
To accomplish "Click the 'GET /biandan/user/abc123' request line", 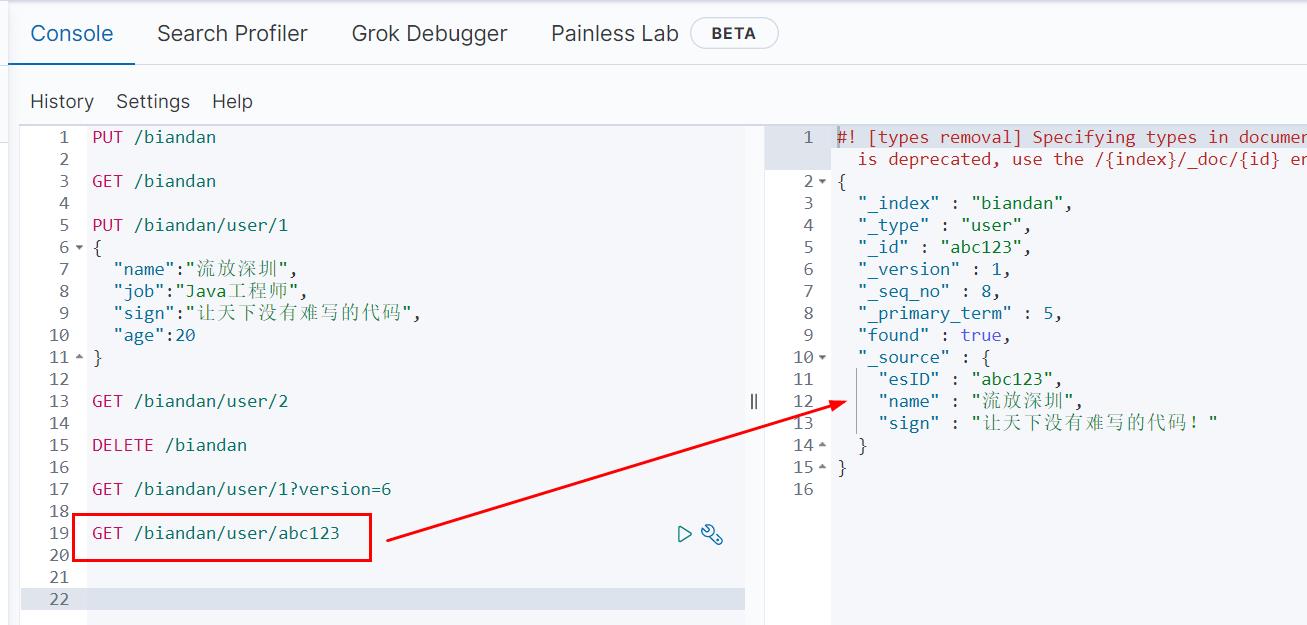I will pyautogui.click(x=216, y=533).
